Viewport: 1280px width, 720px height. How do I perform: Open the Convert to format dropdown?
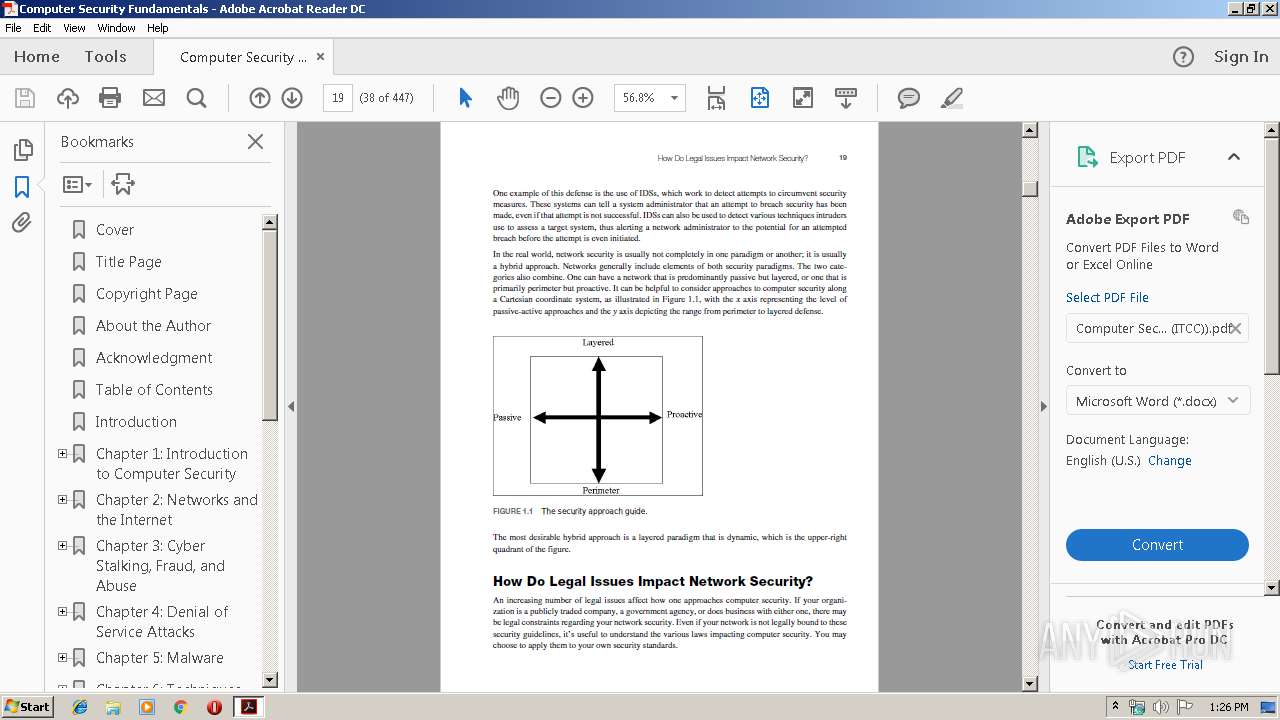[x=1157, y=401]
